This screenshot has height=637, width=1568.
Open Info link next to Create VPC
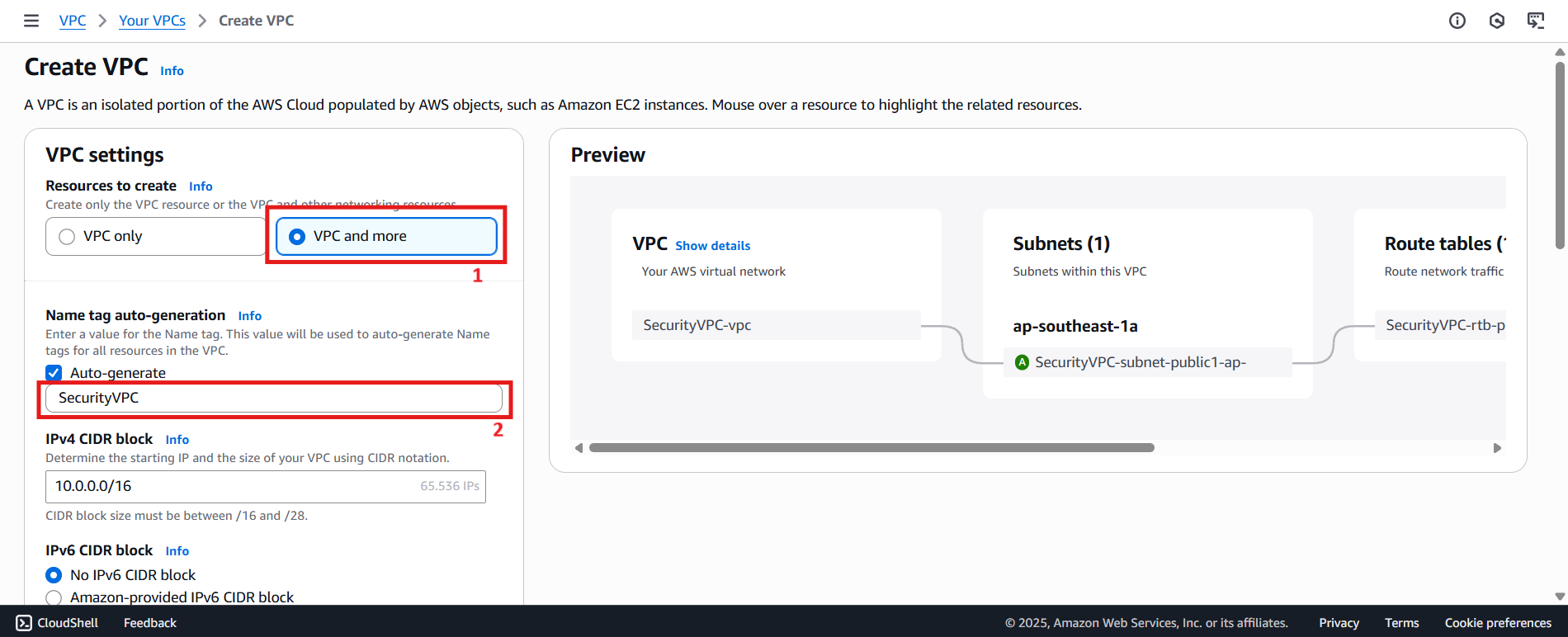[x=172, y=71]
